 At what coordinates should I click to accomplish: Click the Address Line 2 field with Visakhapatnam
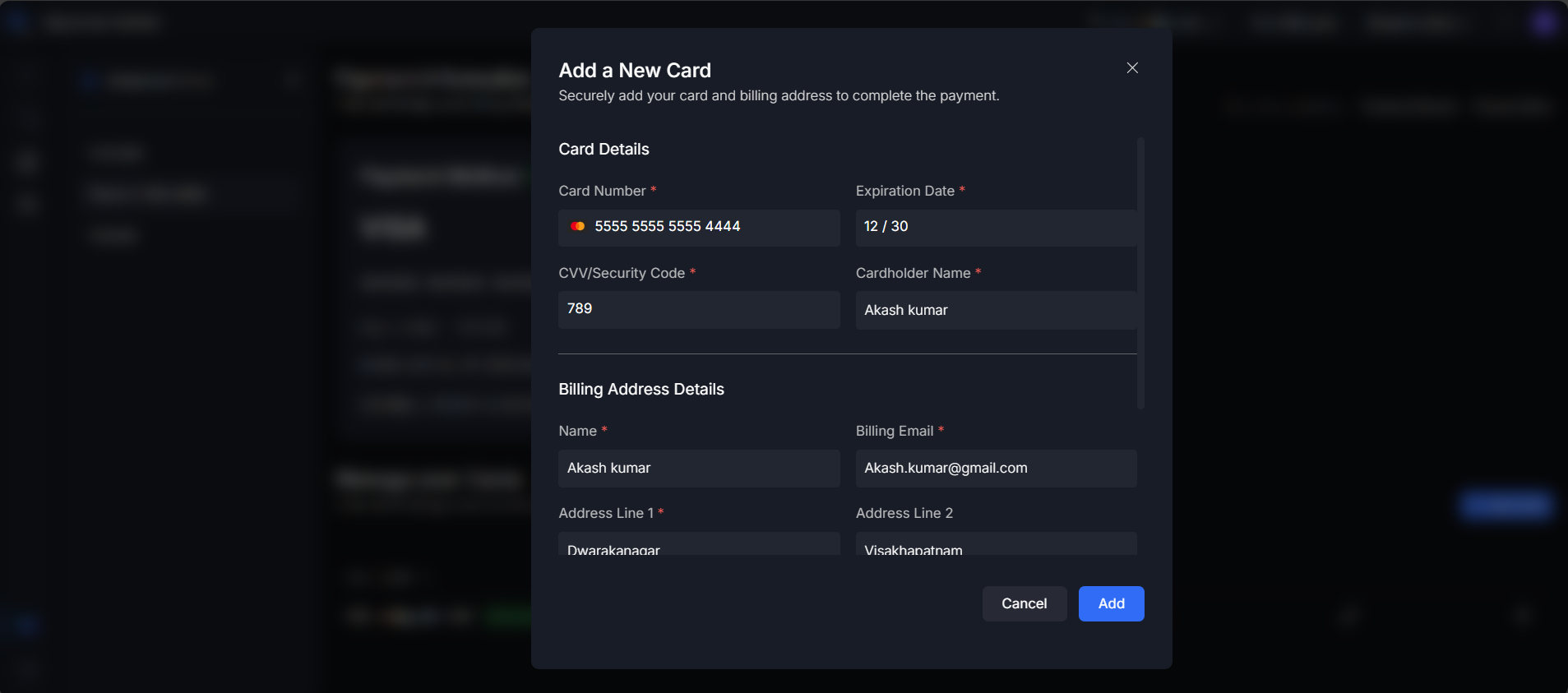click(995, 544)
